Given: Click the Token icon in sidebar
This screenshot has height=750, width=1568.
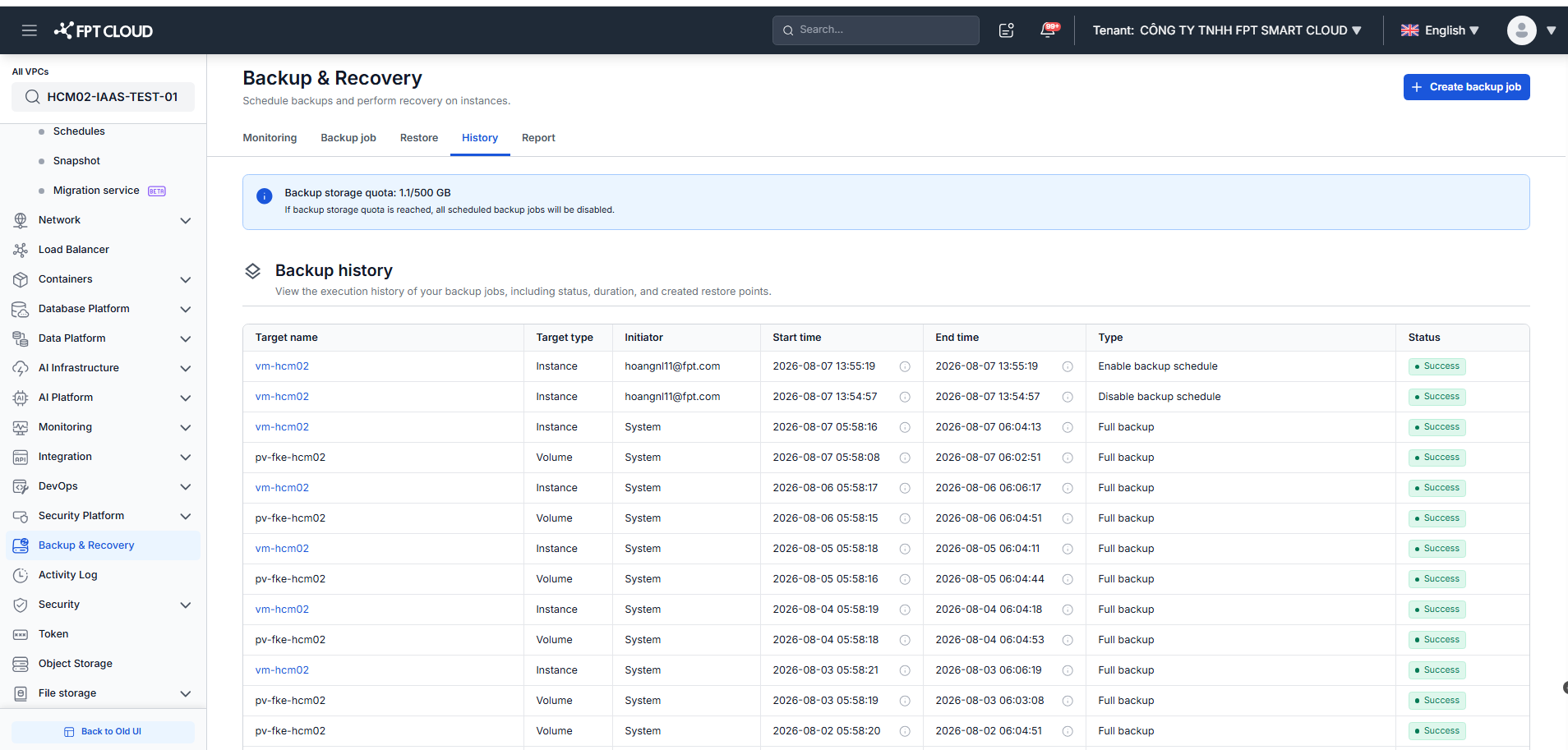Looking at the screenshot, I should [21, 634].
